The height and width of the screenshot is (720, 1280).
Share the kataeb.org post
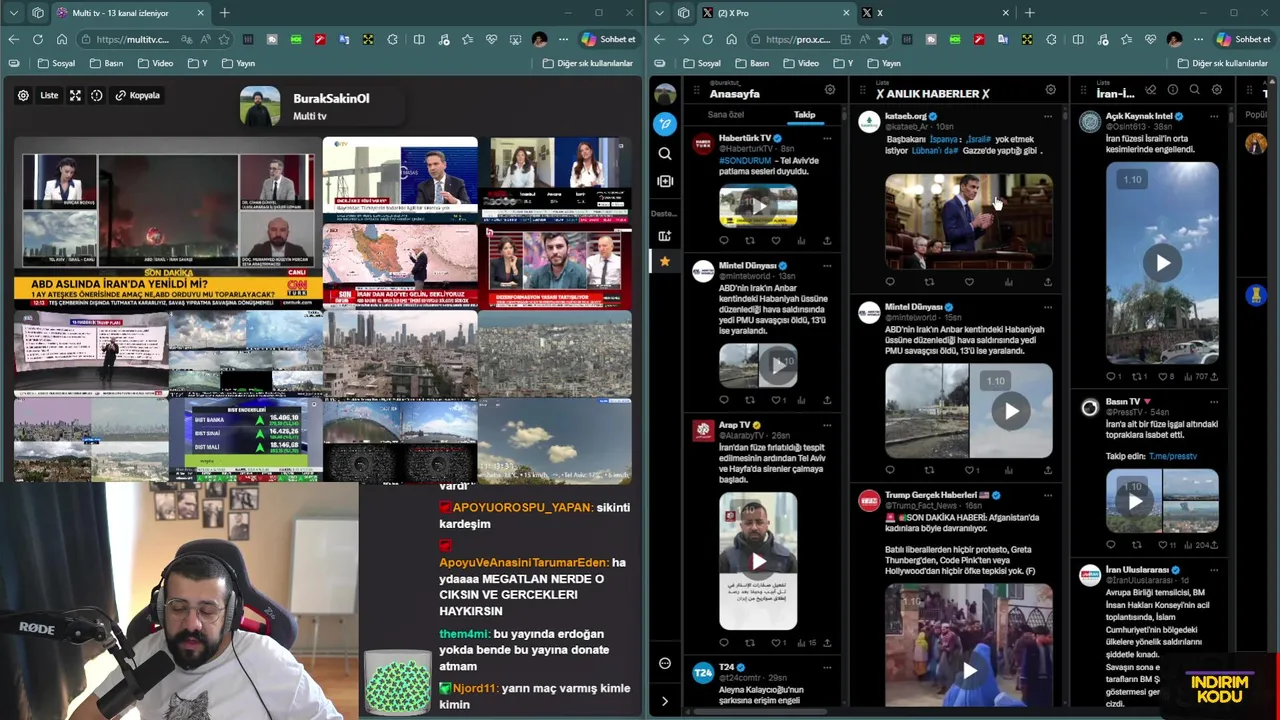pyautogui.click(x=1047, y=282)
